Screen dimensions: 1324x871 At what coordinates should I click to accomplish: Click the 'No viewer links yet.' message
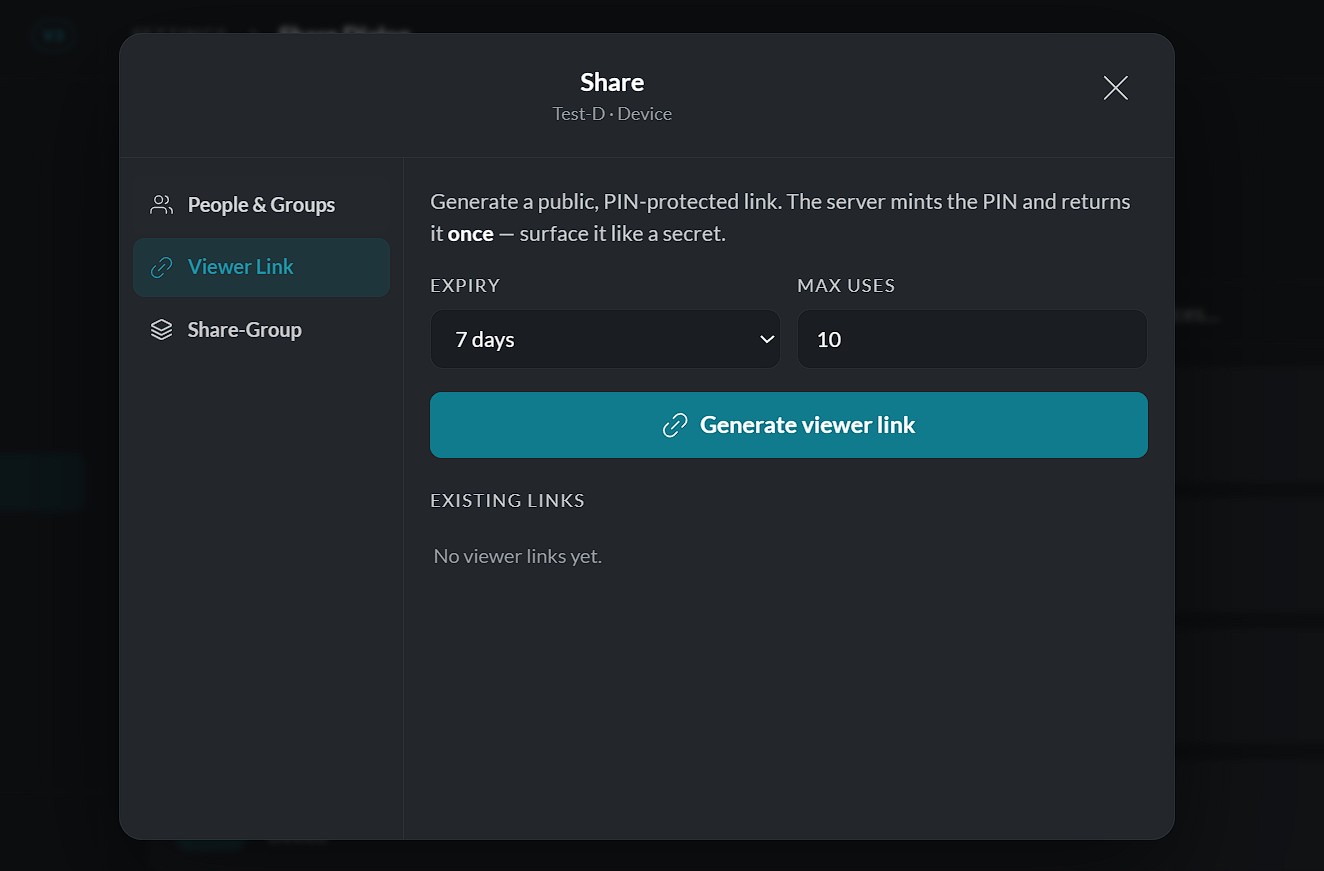pos(518,556)
